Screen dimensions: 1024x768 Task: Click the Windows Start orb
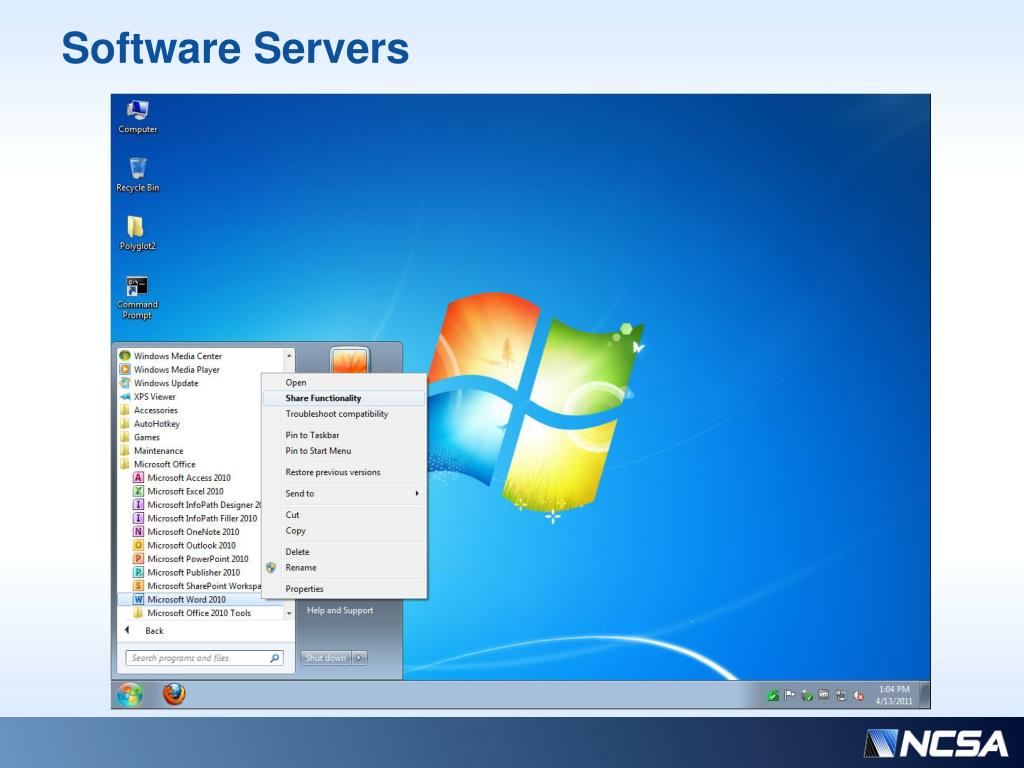point(130,694)
